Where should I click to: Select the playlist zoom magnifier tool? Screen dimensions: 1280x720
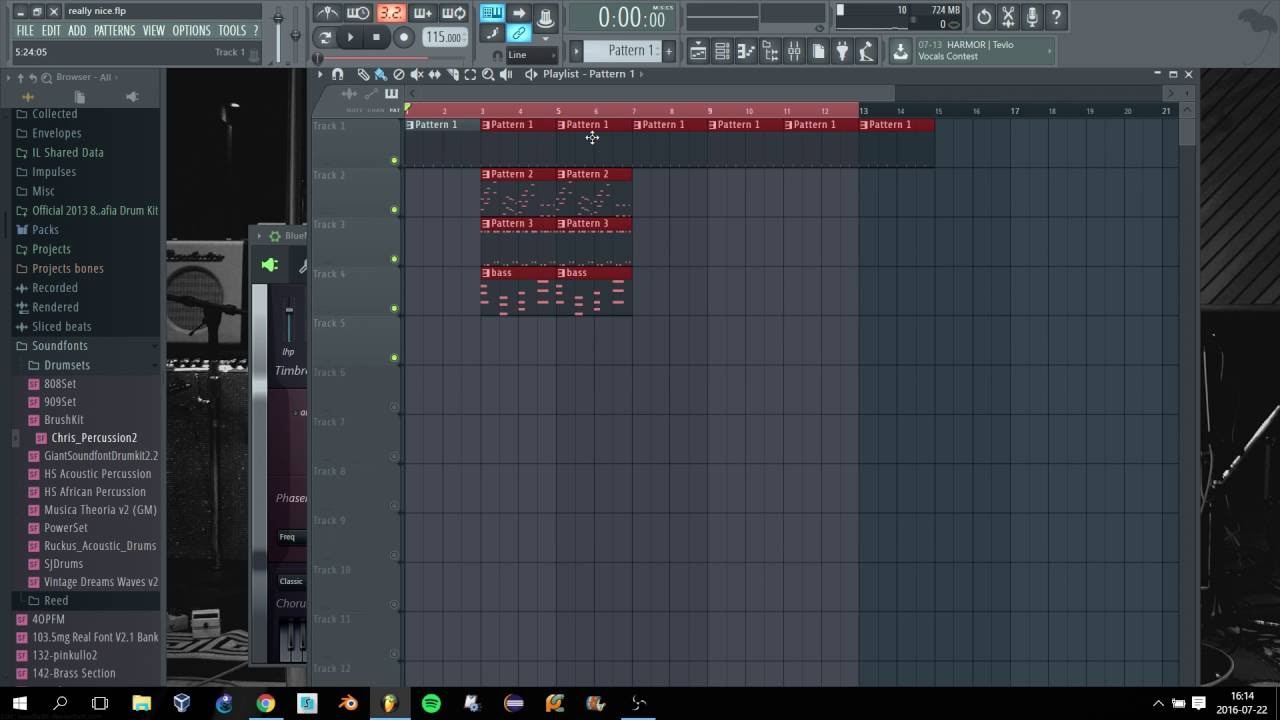click(x=488, y=74)
